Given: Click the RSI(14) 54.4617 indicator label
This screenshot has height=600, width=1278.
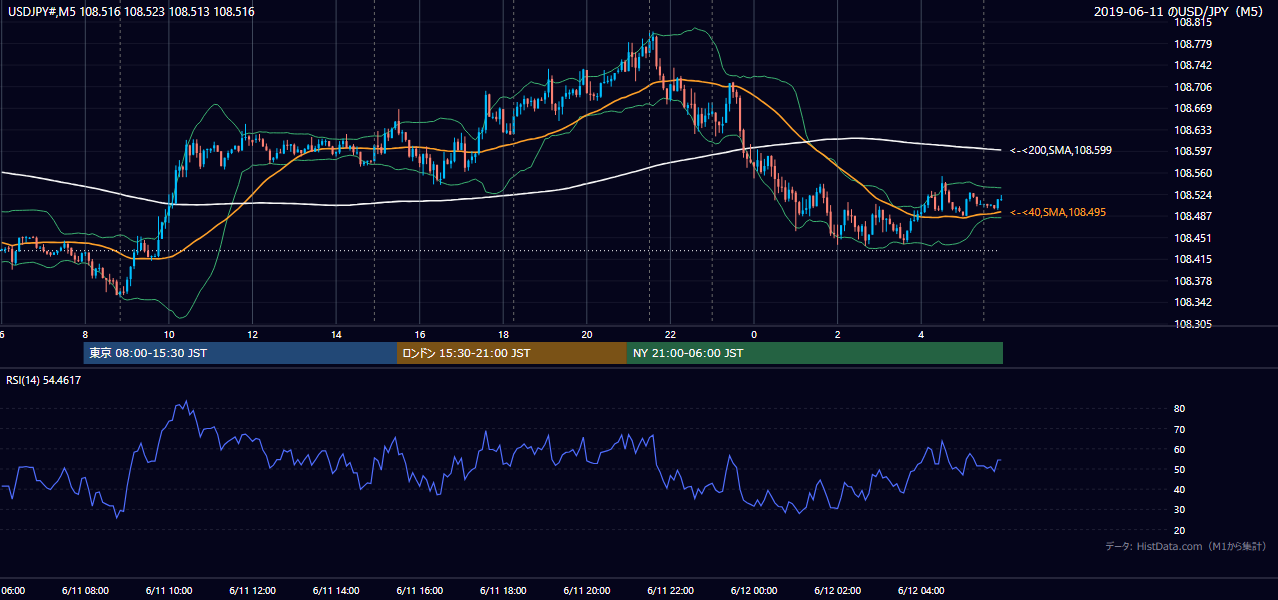Looking at the screenshot, I should 44,380.
